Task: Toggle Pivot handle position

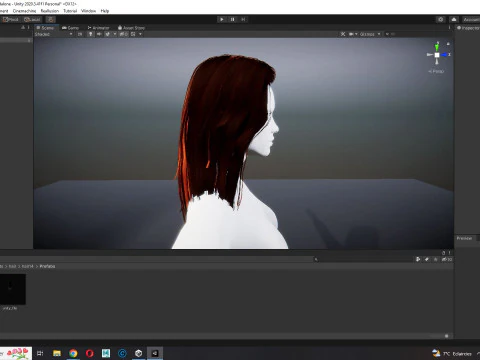Action: point(10,19)
